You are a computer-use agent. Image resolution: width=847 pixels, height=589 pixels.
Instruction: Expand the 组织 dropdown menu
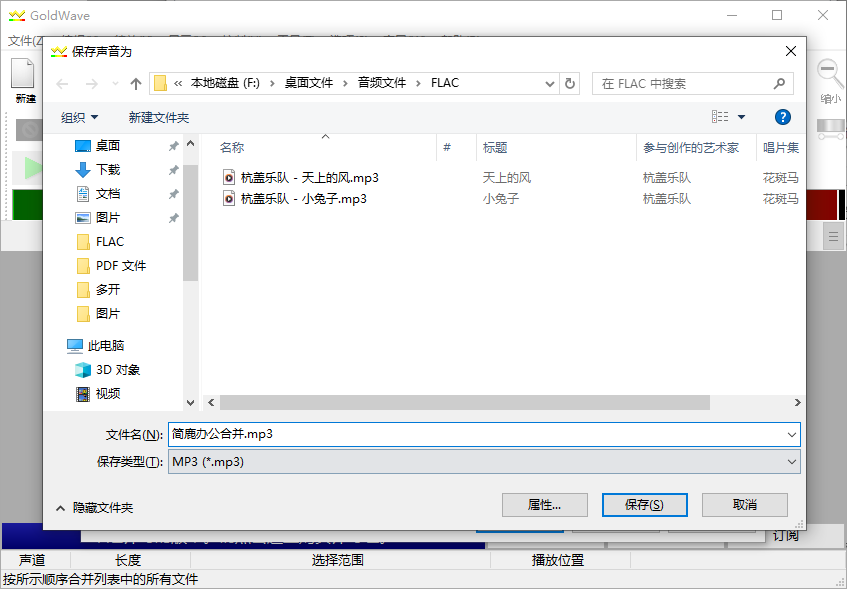pos(78,117)
